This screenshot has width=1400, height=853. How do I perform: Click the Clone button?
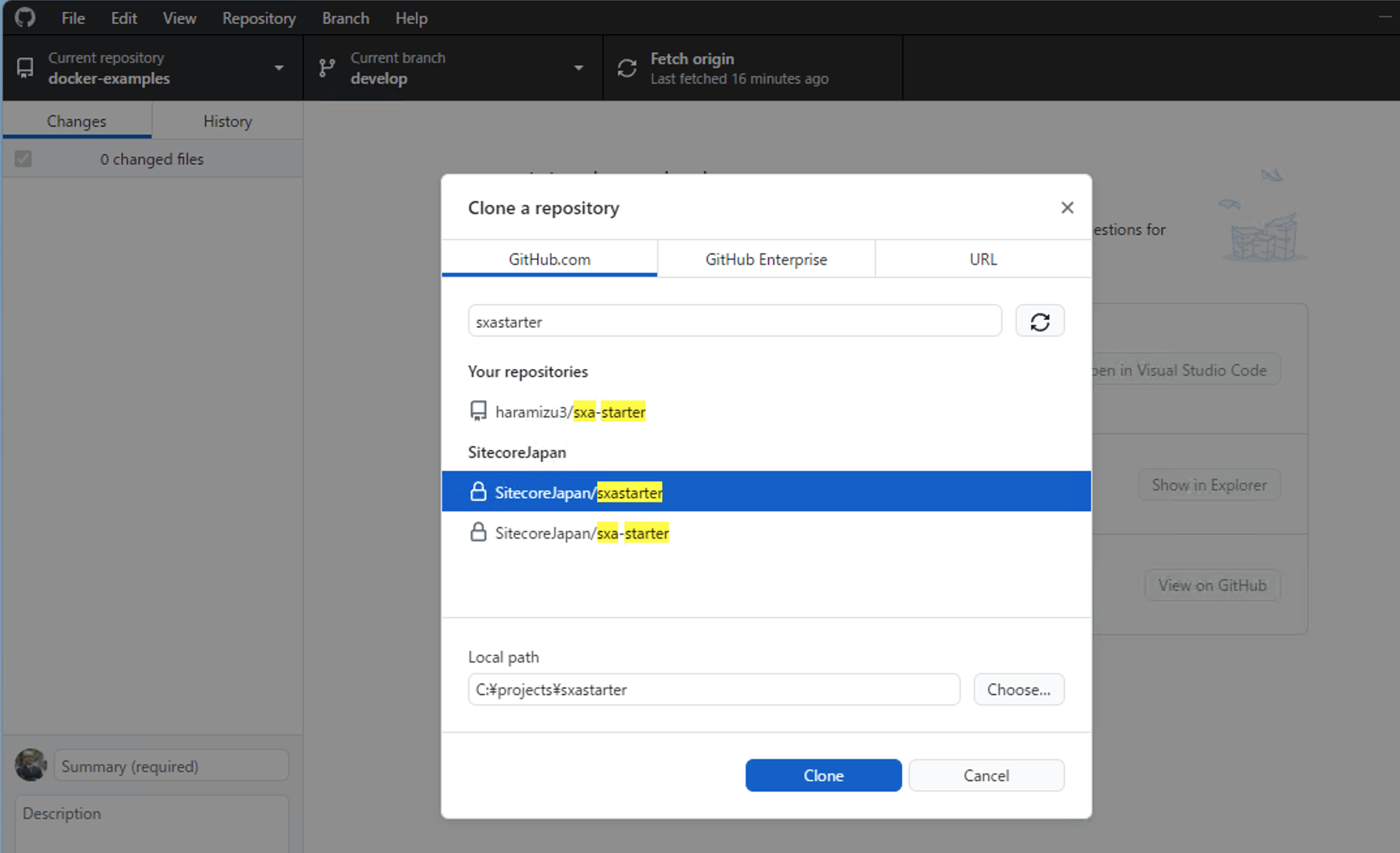[823, 775]
